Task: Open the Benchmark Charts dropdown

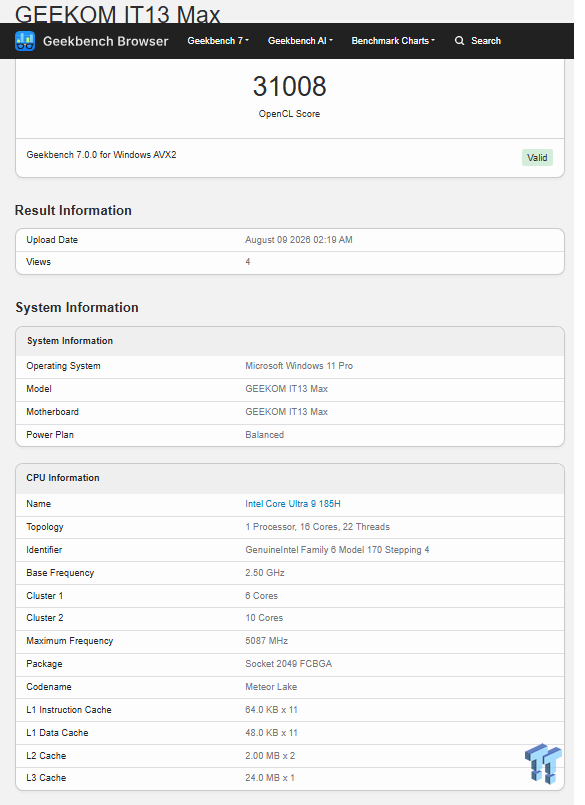Action: coord(393,41)
